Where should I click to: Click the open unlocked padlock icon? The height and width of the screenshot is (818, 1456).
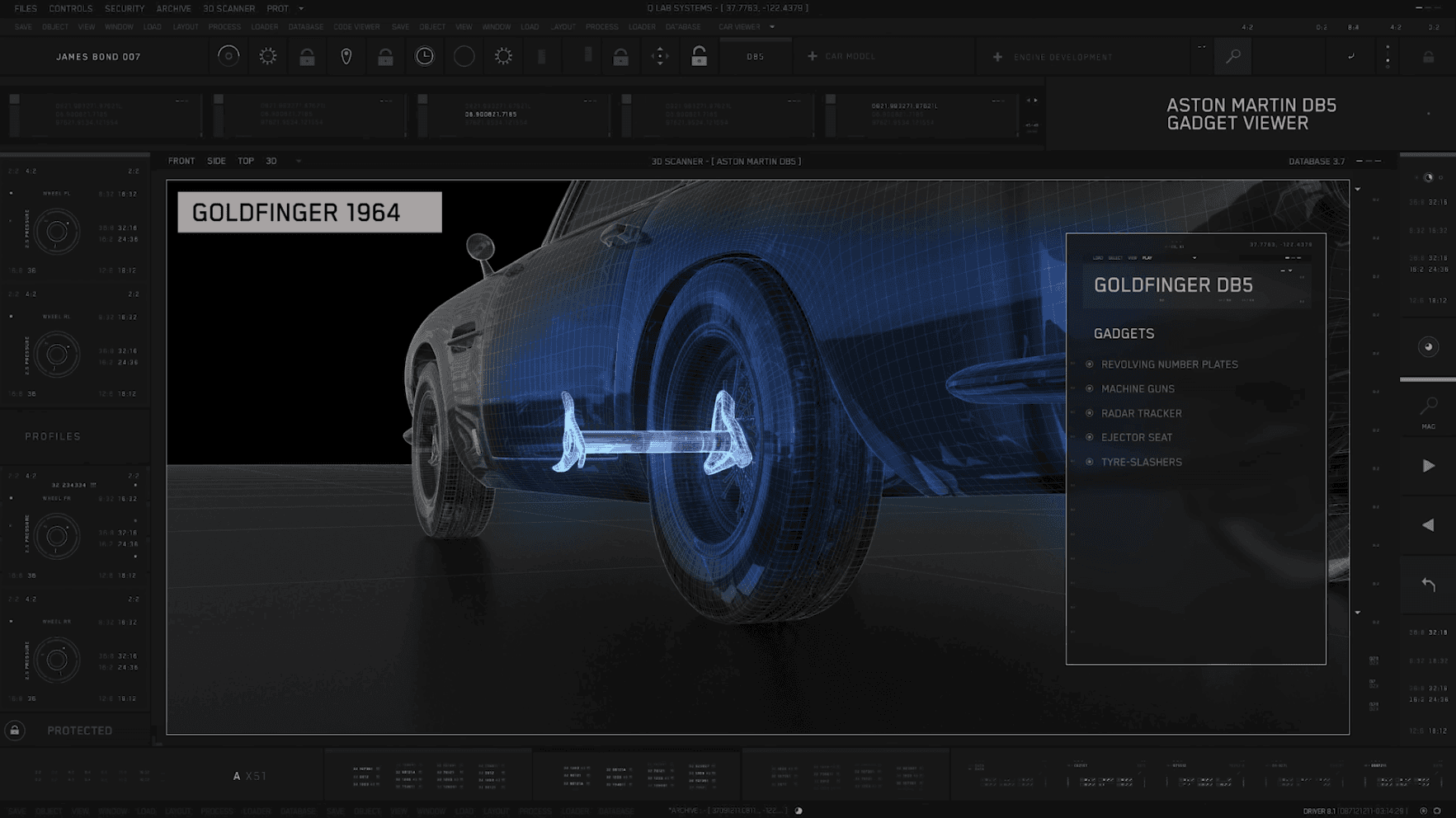(x=700, y=55)
